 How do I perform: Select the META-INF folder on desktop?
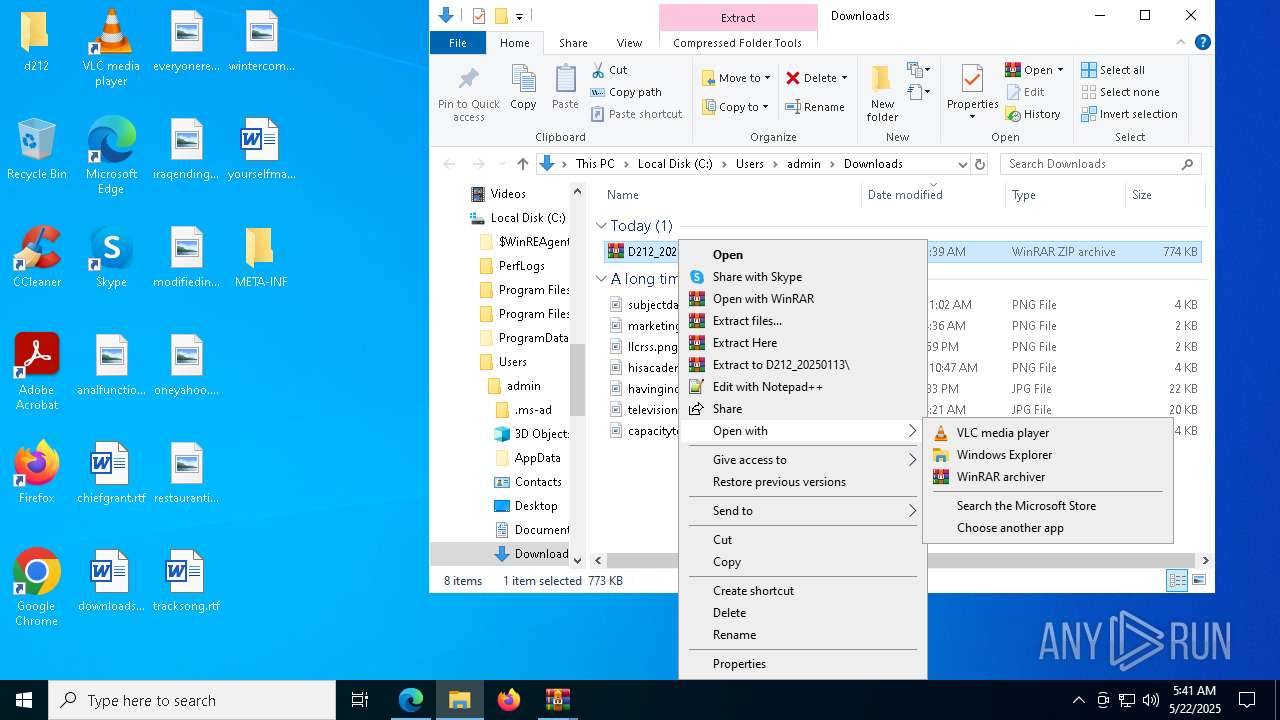(261, 258)
